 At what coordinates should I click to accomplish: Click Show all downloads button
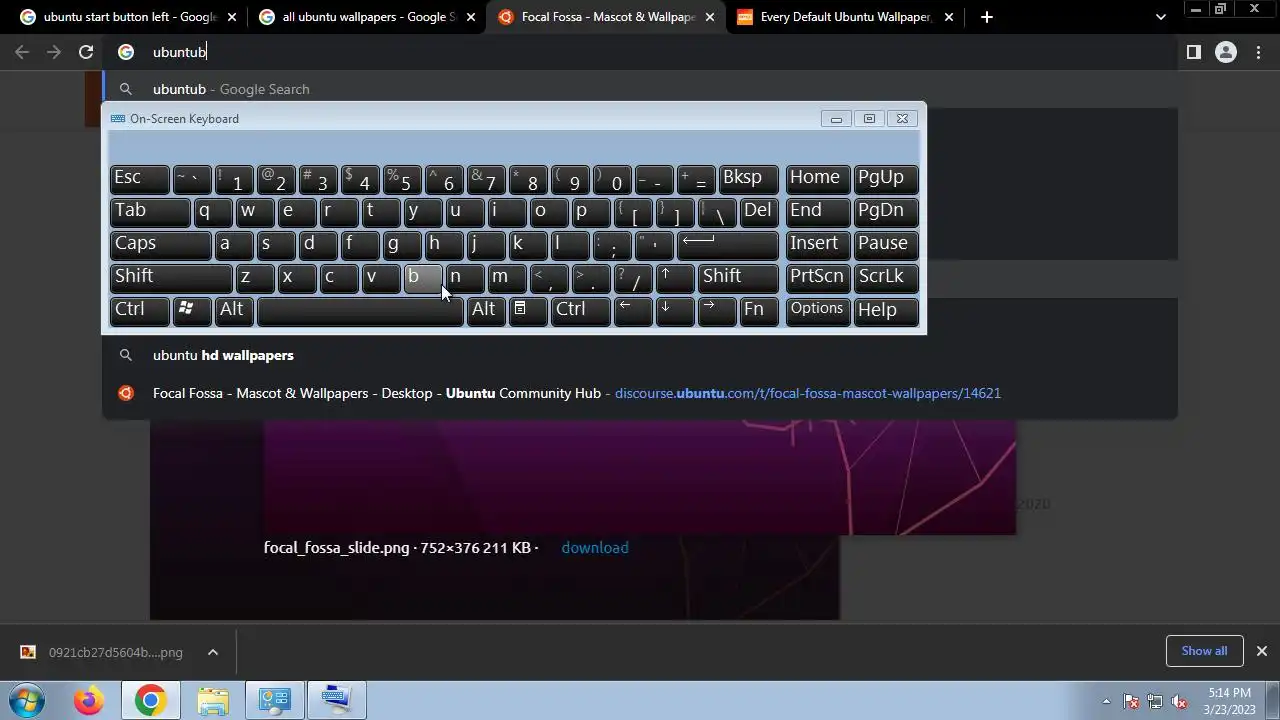click(1204, 651)
